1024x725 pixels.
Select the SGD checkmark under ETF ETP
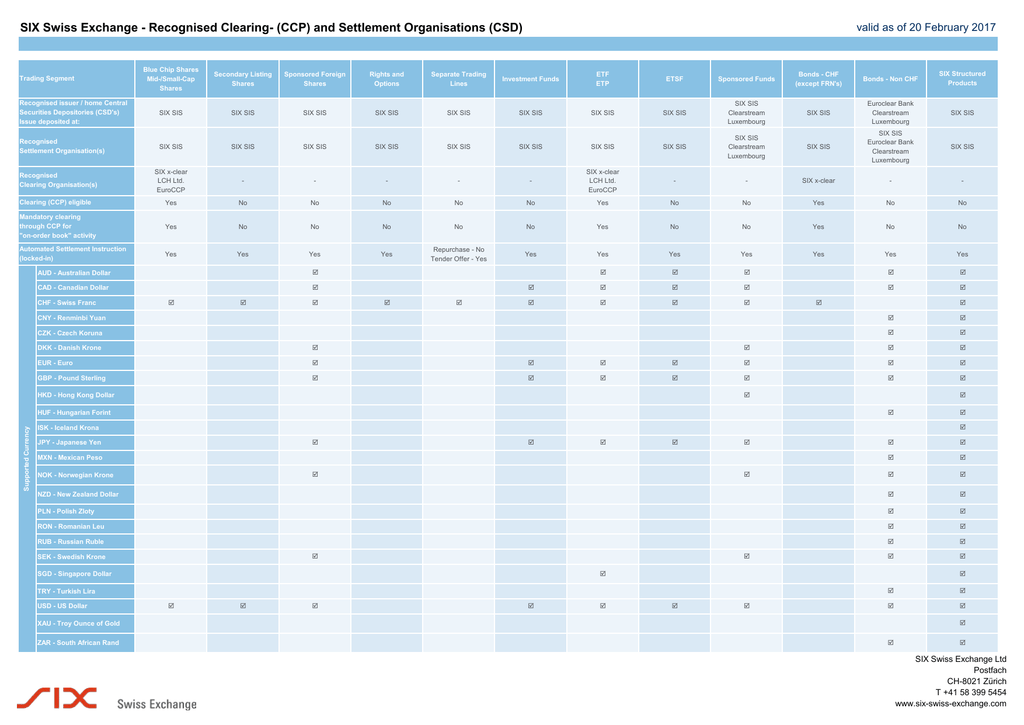click(603, 573)
